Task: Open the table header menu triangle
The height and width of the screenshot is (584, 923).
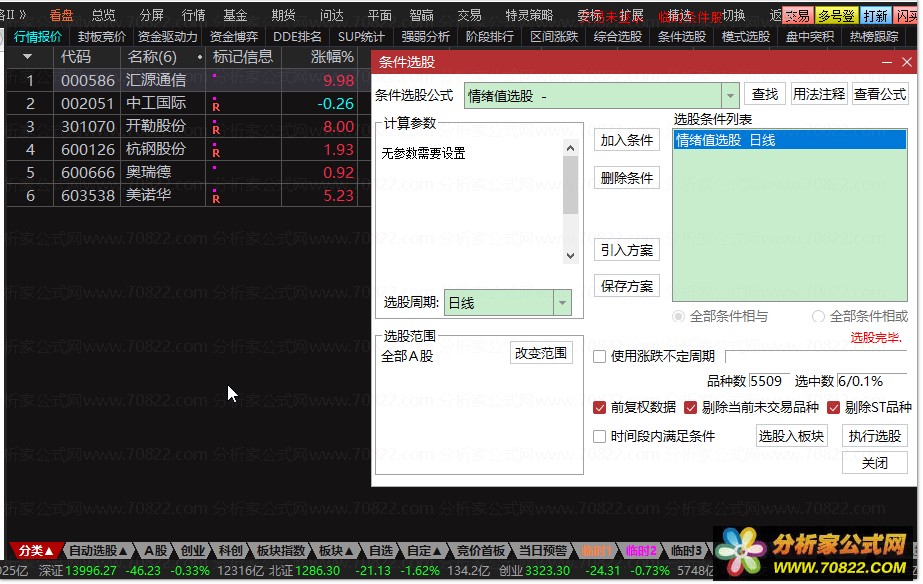Action: coord(26,57)
